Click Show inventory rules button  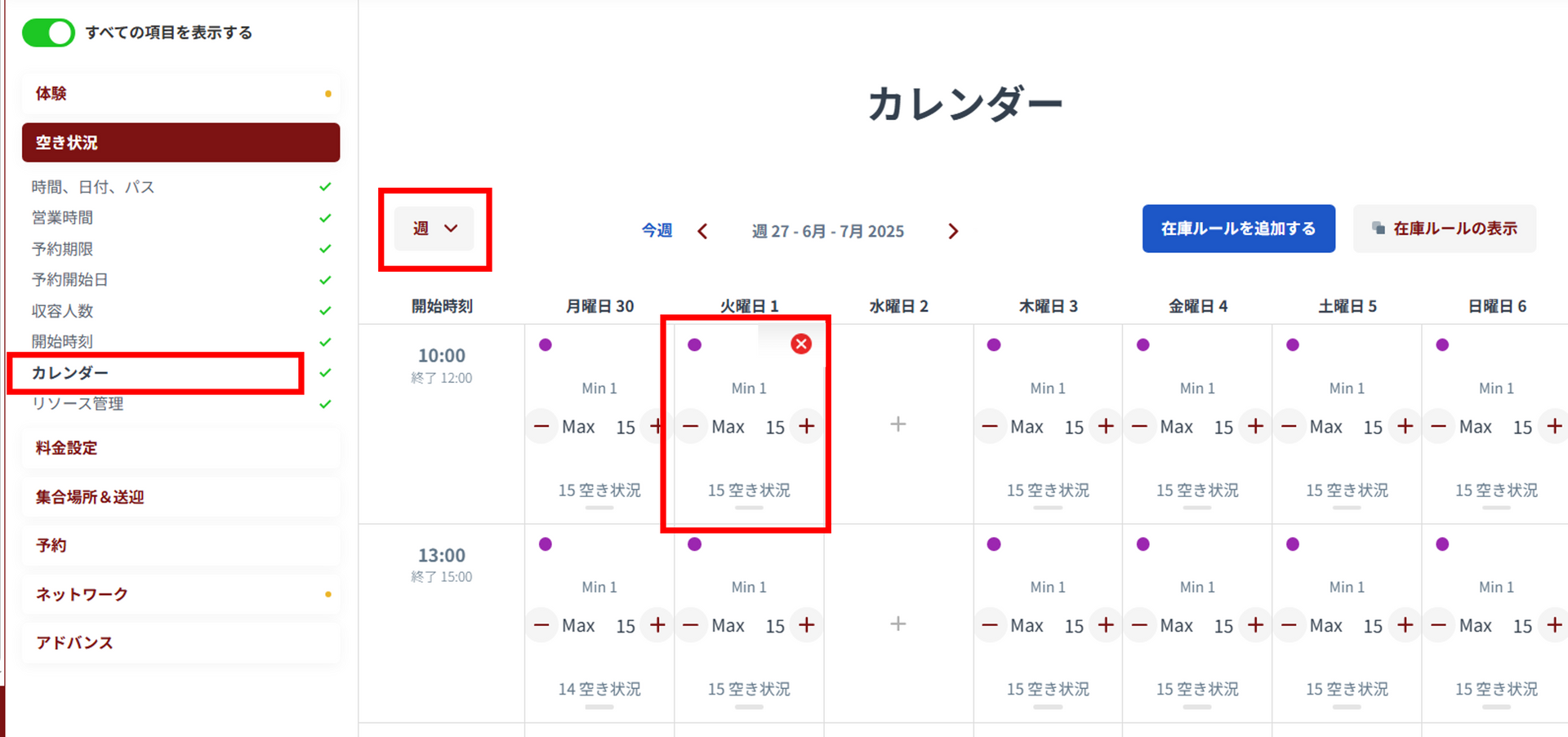[x=1444, y=229]
